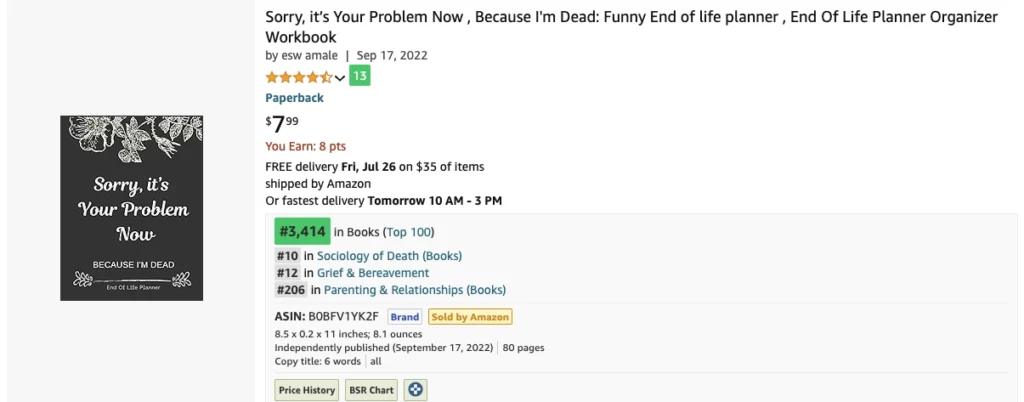The height and width of the screenshot is (402, 1024).
Task: Click the star rating icons
Action: (x=299, y=78)
